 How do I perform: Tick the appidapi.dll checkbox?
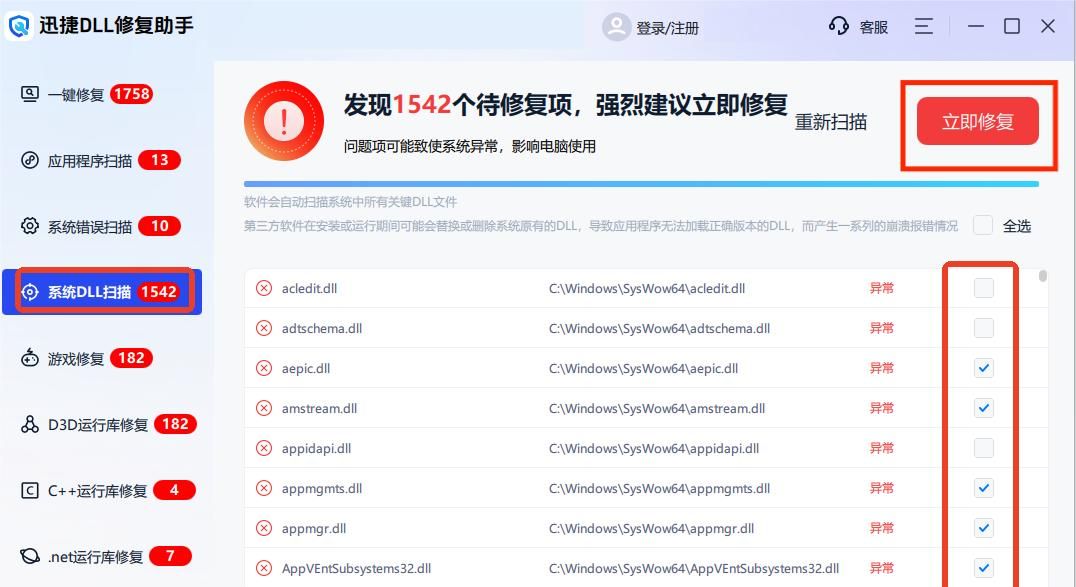click(984, 448)
